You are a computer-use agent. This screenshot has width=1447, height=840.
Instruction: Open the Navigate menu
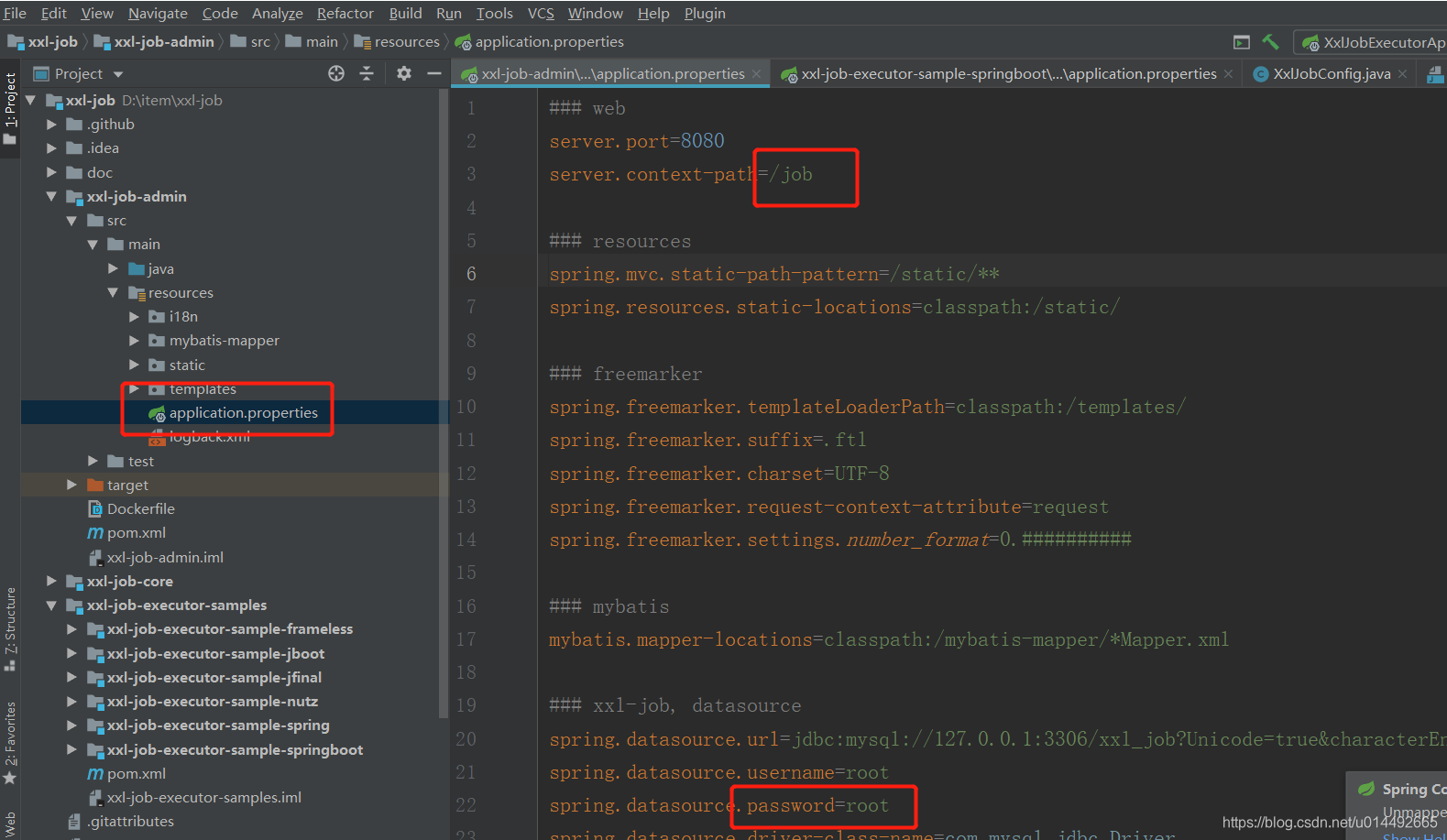pyautogui.click(x=158, y=13)
